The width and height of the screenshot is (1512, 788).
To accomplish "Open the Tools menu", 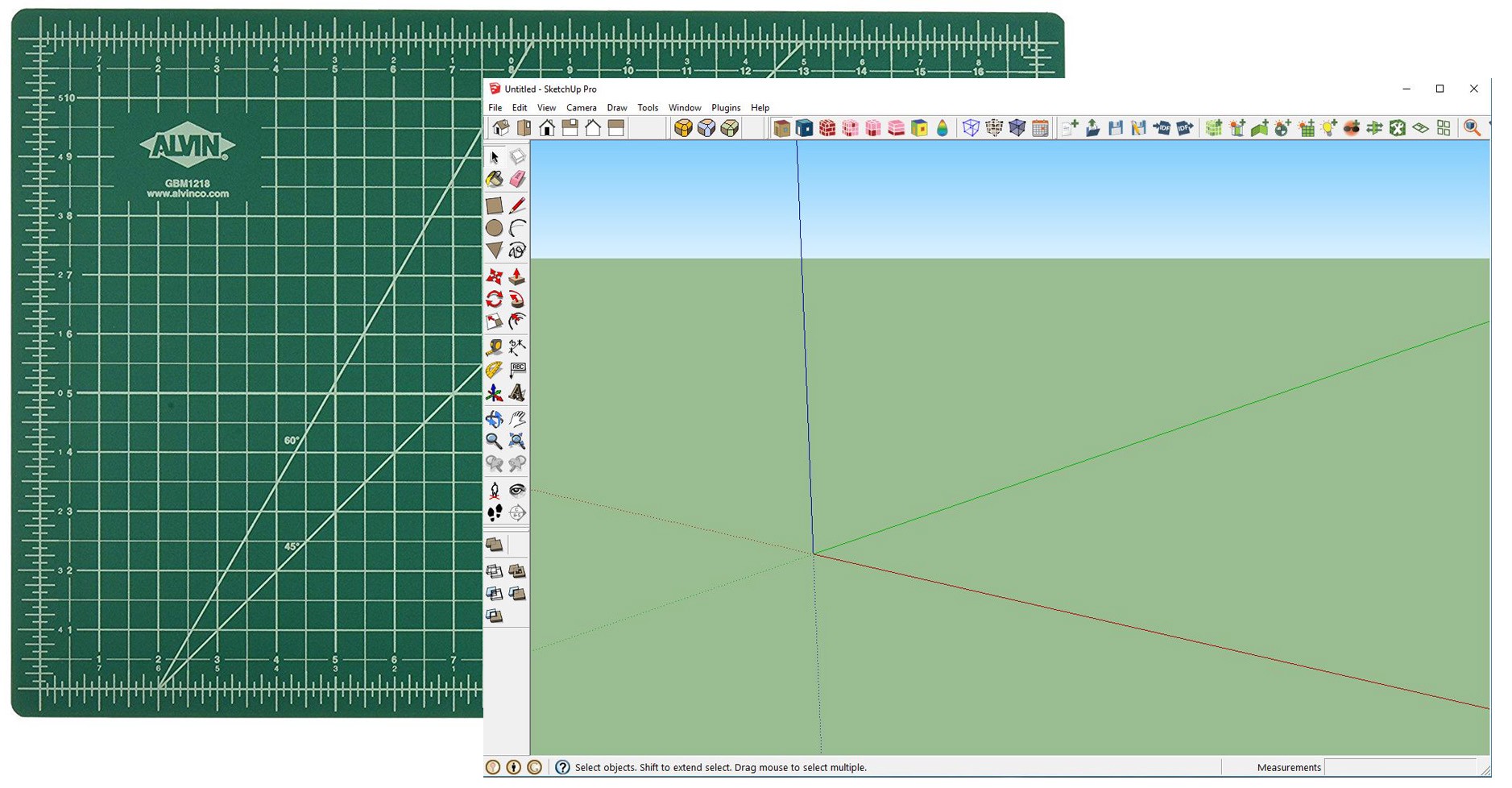I will coord(648,108).
